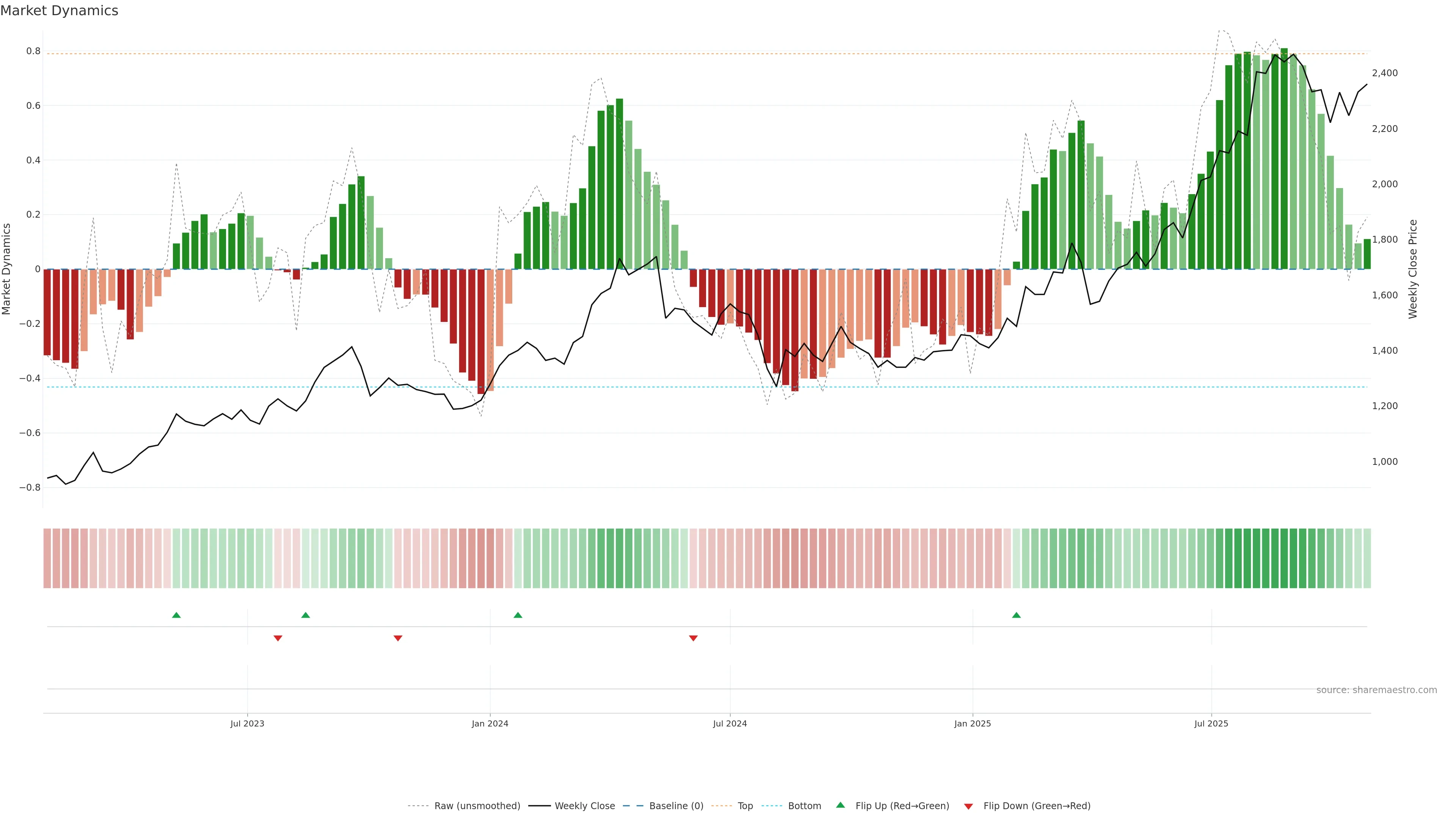Click green triangle icon in legend for Flip Up
Screen dimensions: 1456x819
click(x=841, y=805)
